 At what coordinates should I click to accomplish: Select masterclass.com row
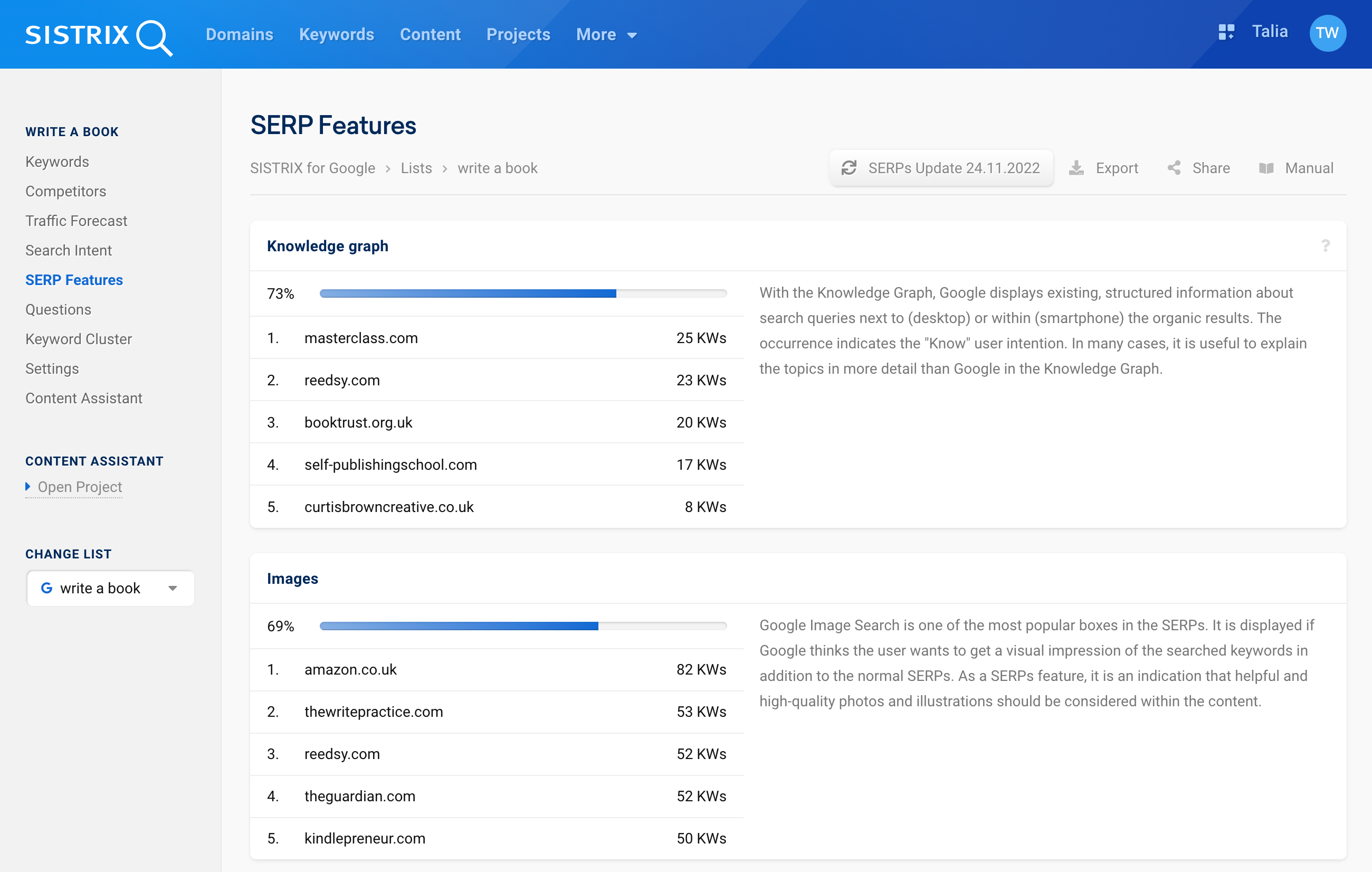click(x=497, y=338)
